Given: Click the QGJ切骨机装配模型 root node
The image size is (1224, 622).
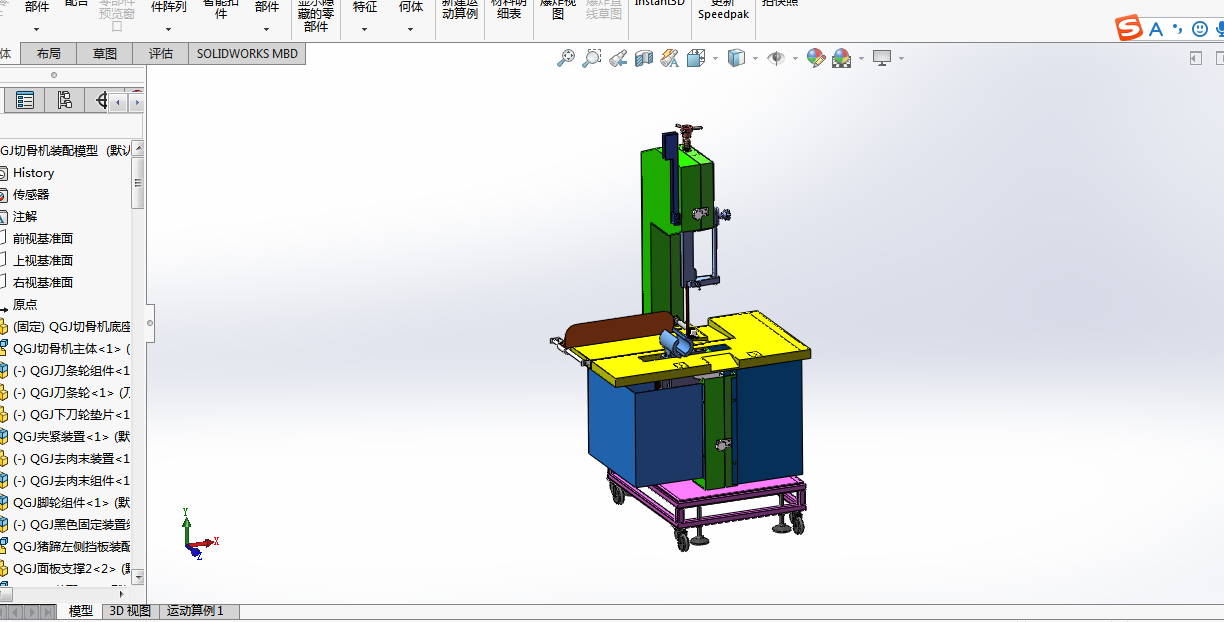Looking at the screenshot, I should coord(66,151).
